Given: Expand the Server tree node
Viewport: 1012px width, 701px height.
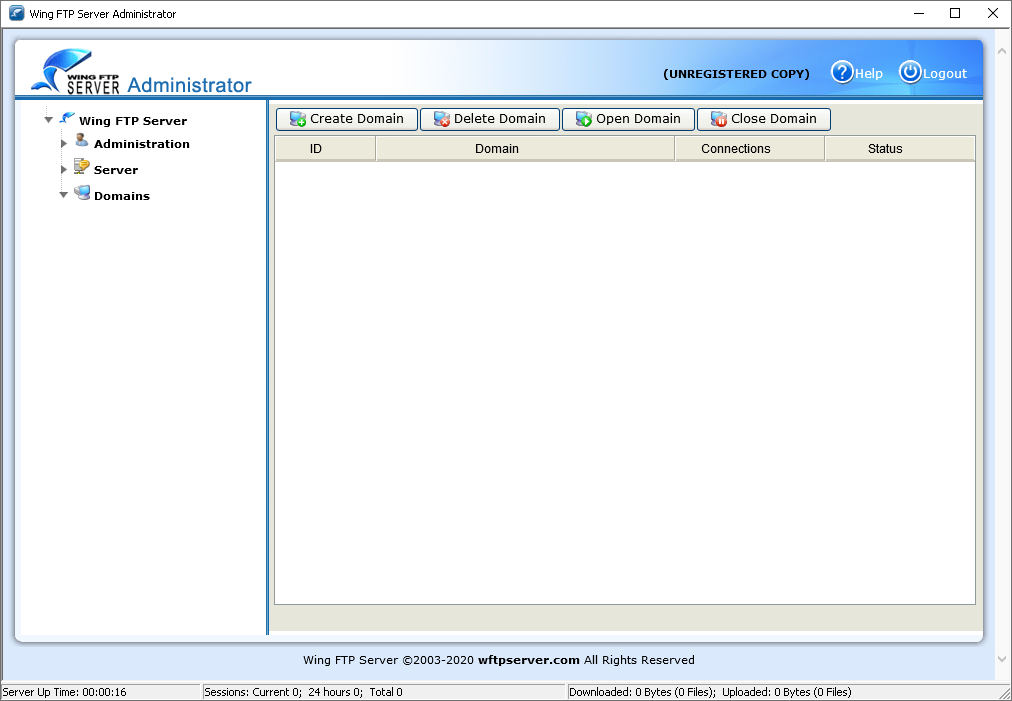Looking at the screenshot, I should pos(63,169).
